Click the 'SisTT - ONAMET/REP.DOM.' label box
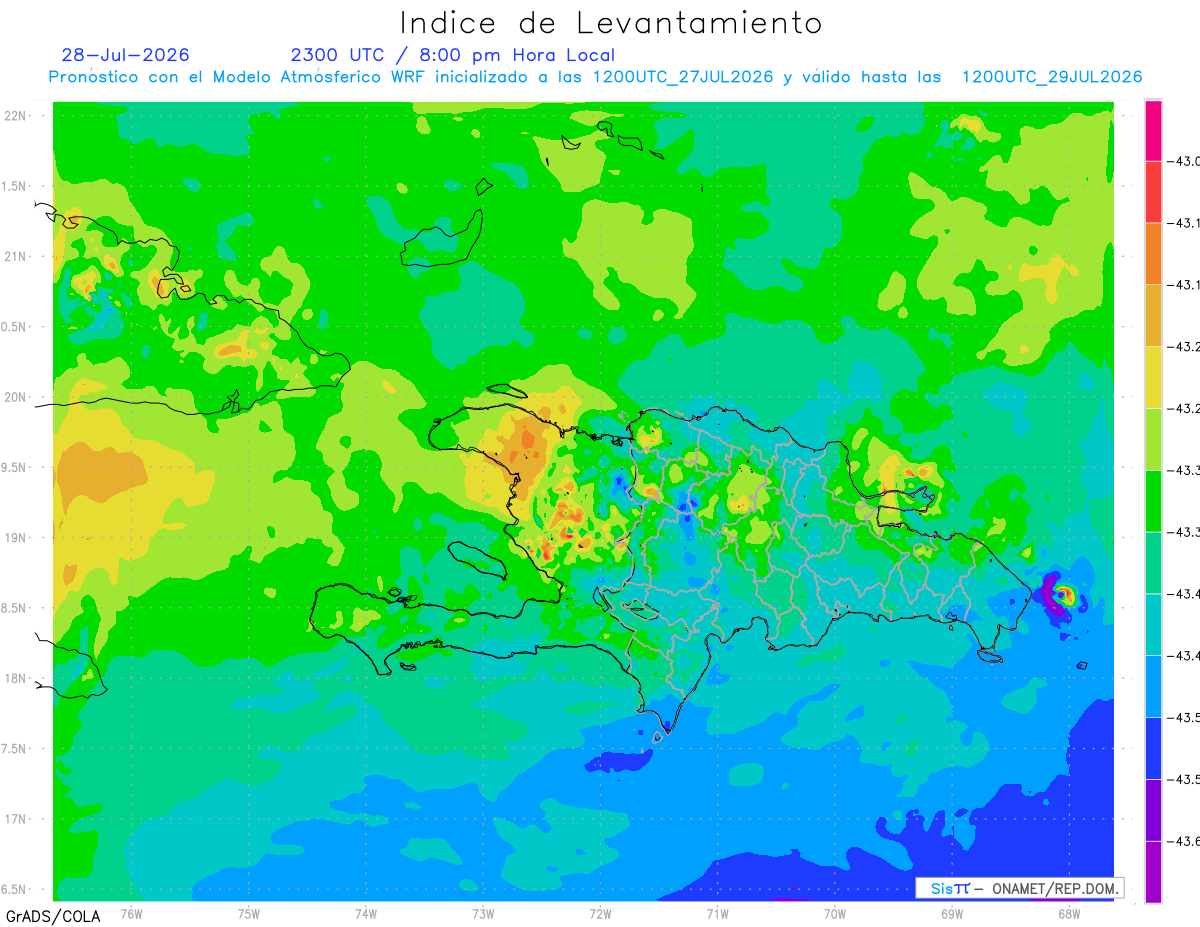The height and width of the screenshot is (927, 1200). click(x=1020, y=888)
